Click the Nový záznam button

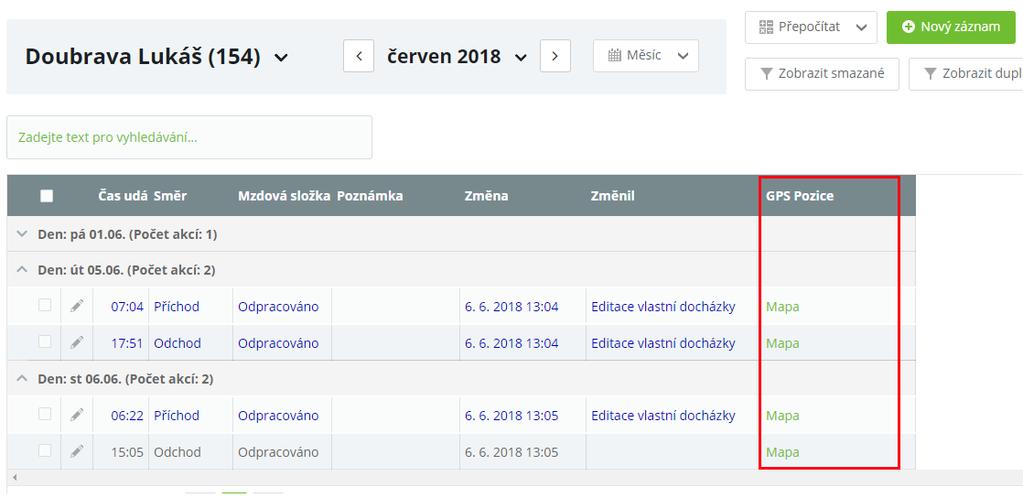[x=951, y=27]
